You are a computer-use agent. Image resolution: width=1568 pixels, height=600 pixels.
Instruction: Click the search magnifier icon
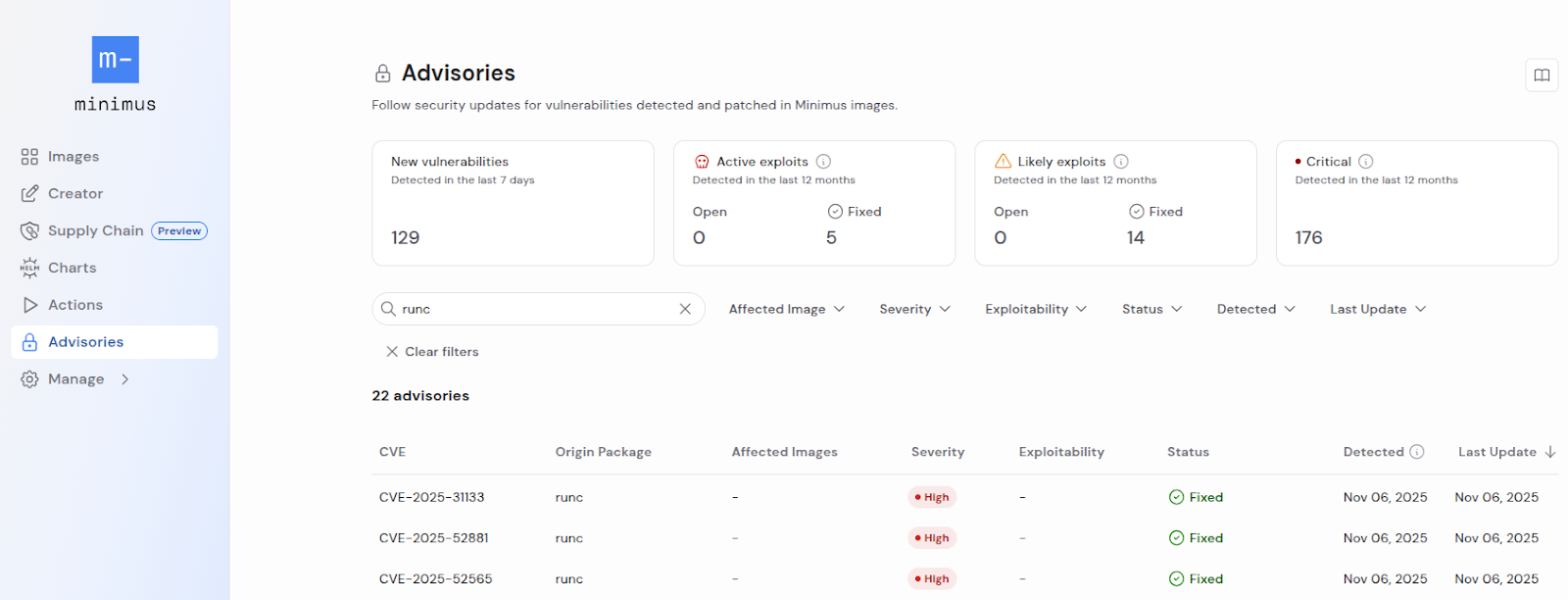point(388,309)
